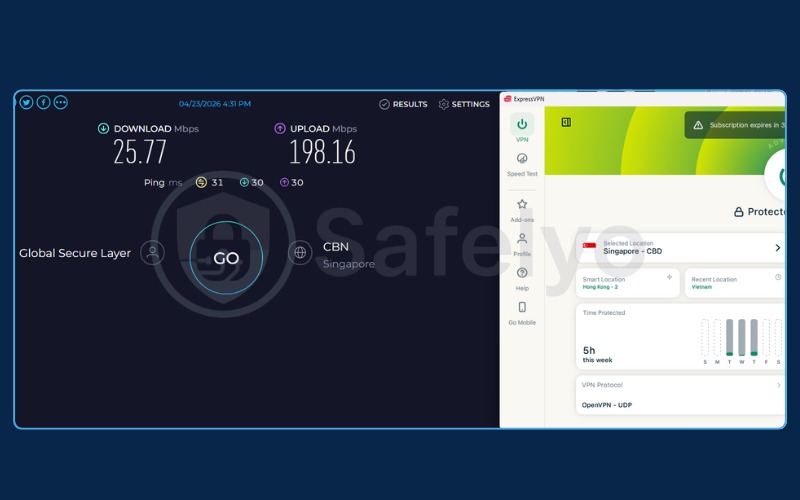Open Help in ExpressVPN sidebar
Screen dimensions: 800x500
click(522, 279)
